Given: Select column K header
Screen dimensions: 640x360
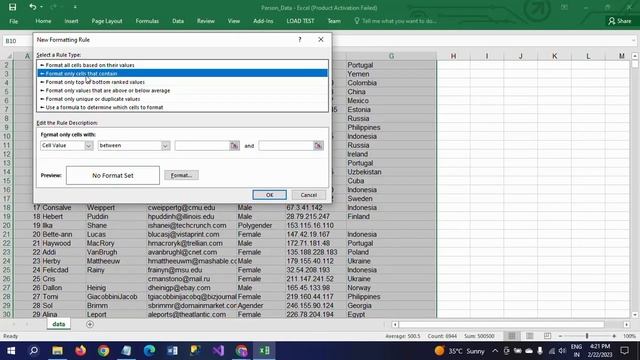Looking at the screenshot, I should (x=554, y=56).
